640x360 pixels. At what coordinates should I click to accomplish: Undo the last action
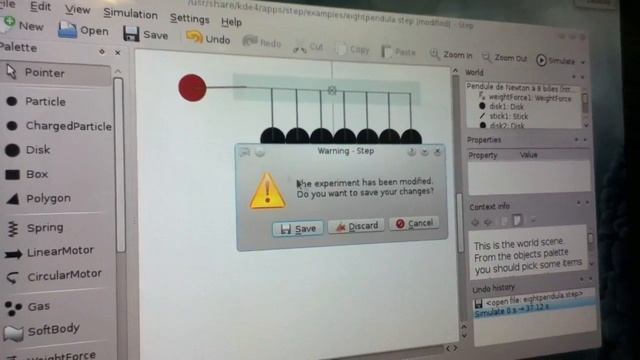[208, 39]
